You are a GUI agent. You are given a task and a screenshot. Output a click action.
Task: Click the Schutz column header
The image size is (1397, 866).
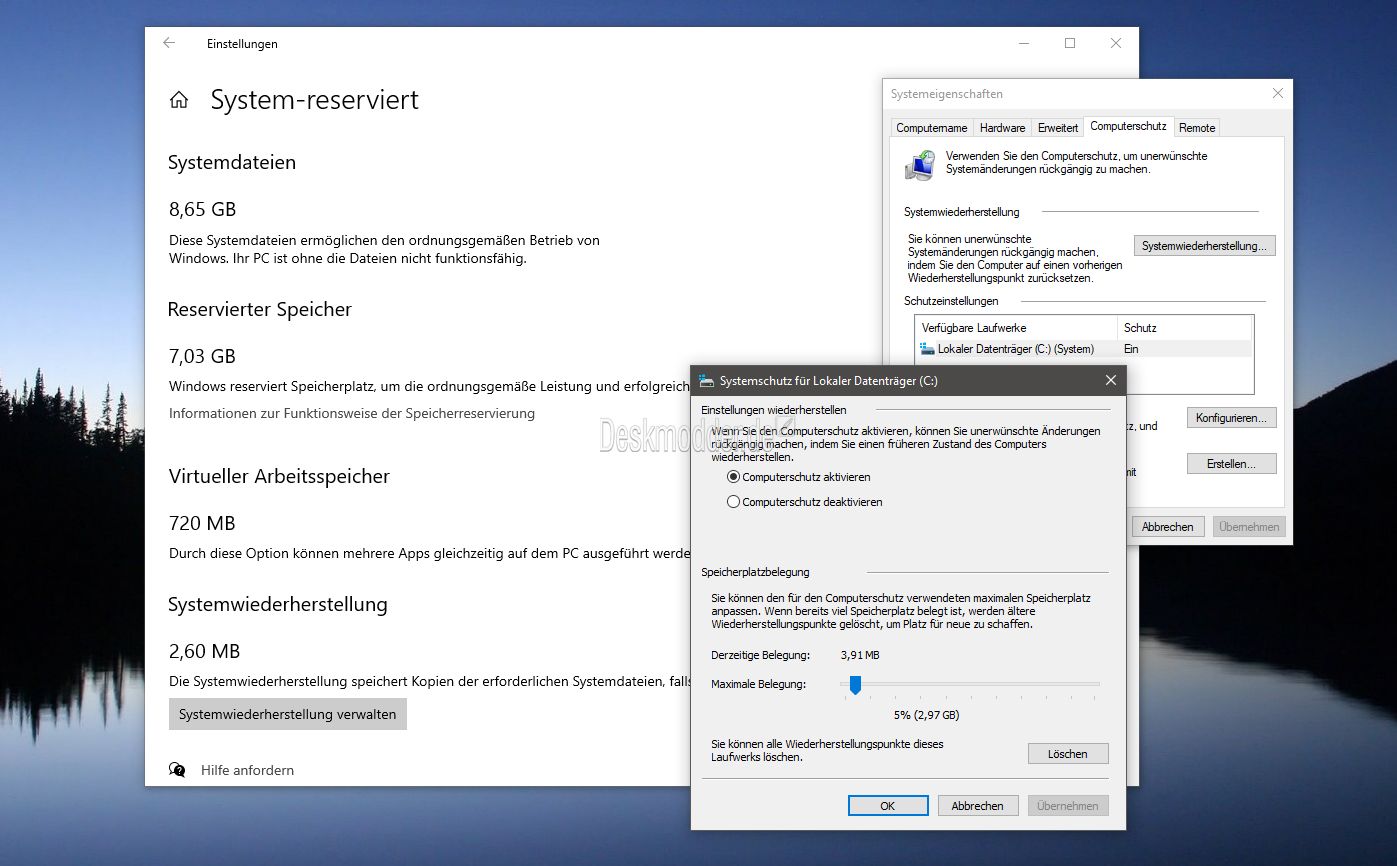(x=1184, y=328)
